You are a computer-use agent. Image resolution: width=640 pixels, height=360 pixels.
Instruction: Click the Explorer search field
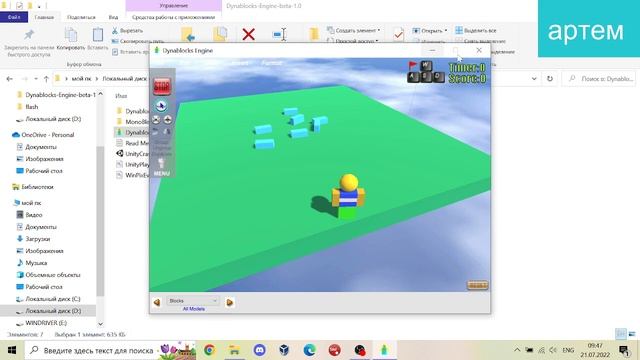pyautogui.click(x=598, y=79)
